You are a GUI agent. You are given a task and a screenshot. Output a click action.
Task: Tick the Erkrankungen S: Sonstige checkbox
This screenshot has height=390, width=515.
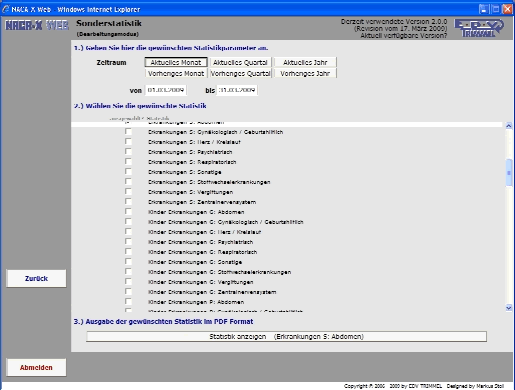click(x=128, y=172)
